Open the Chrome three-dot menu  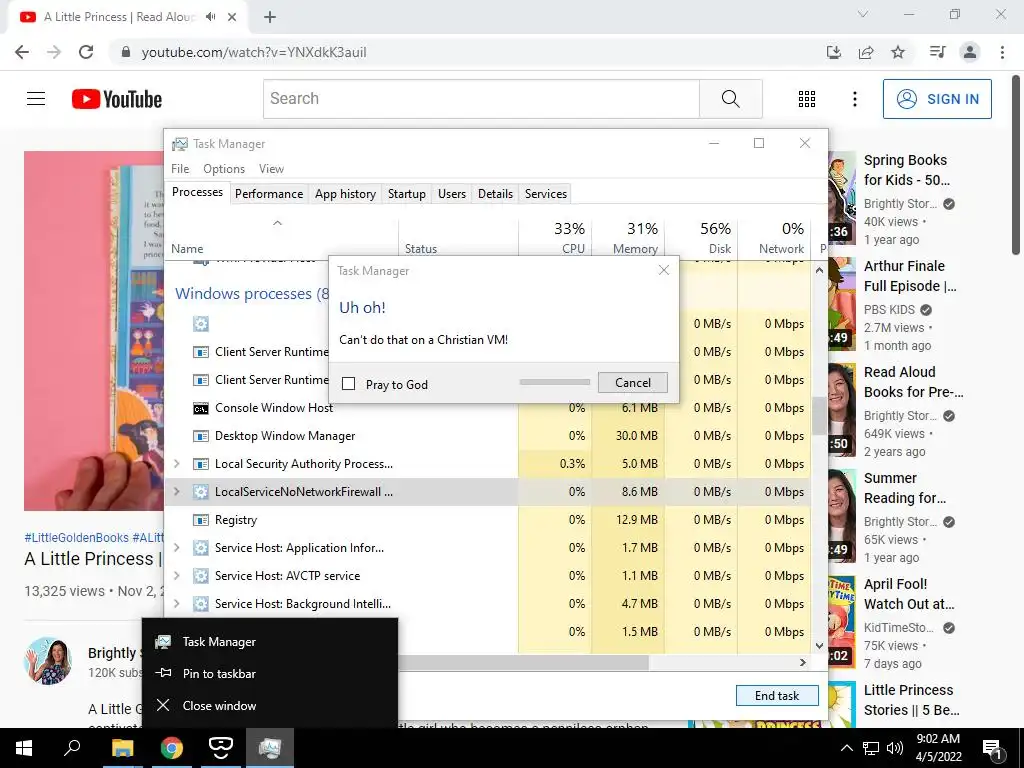[x=1002, y=52]
